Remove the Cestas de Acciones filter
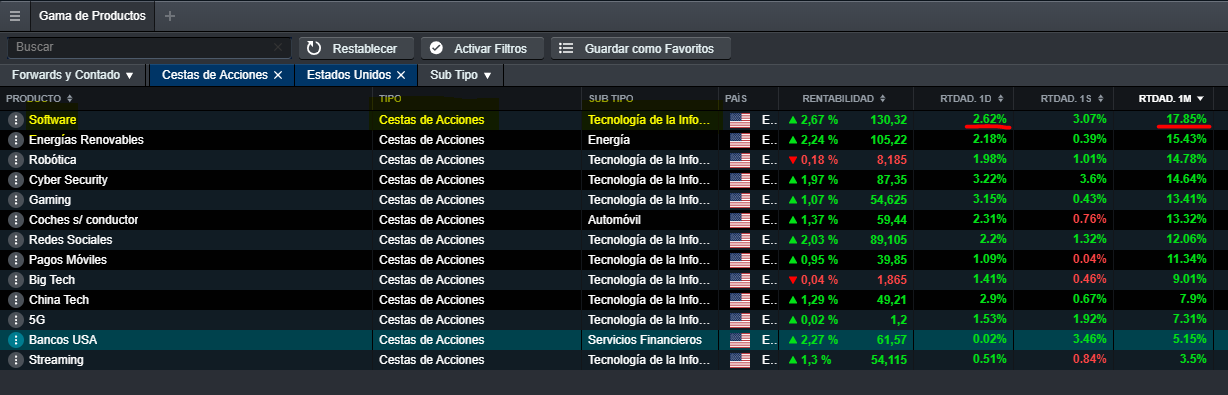The height and width of the screenshot is (395, 1228). [278, 75]
